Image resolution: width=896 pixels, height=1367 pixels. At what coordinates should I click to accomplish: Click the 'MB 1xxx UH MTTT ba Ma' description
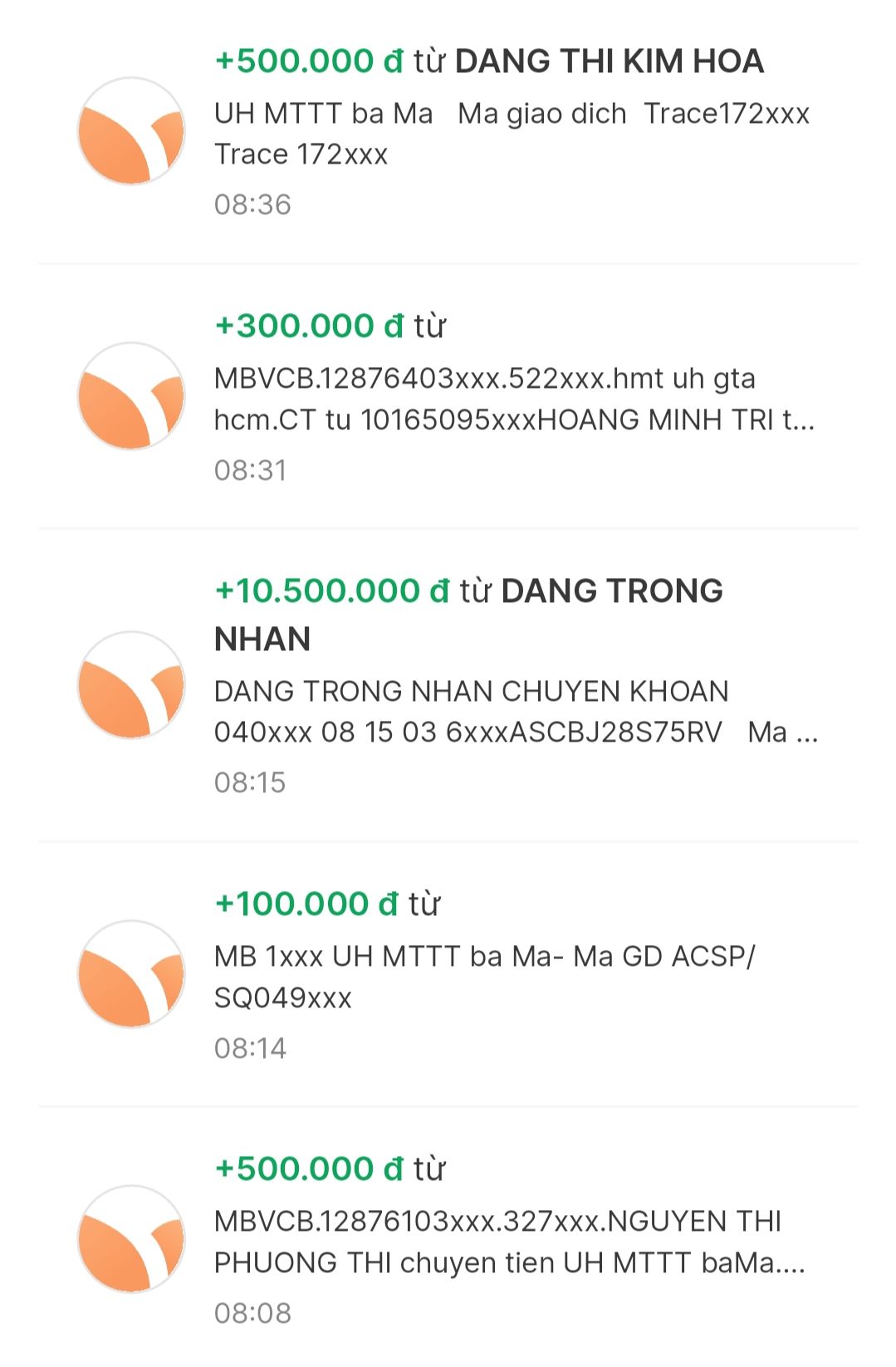pyautogui.click(x=484, y=977)
